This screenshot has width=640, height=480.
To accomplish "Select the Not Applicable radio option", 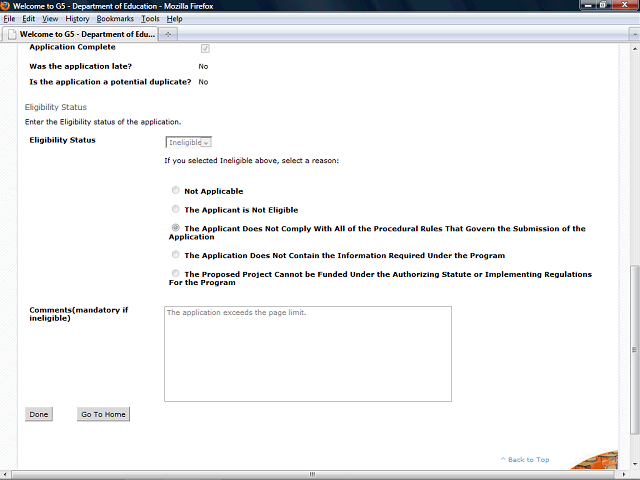I will tap(176, 190).
